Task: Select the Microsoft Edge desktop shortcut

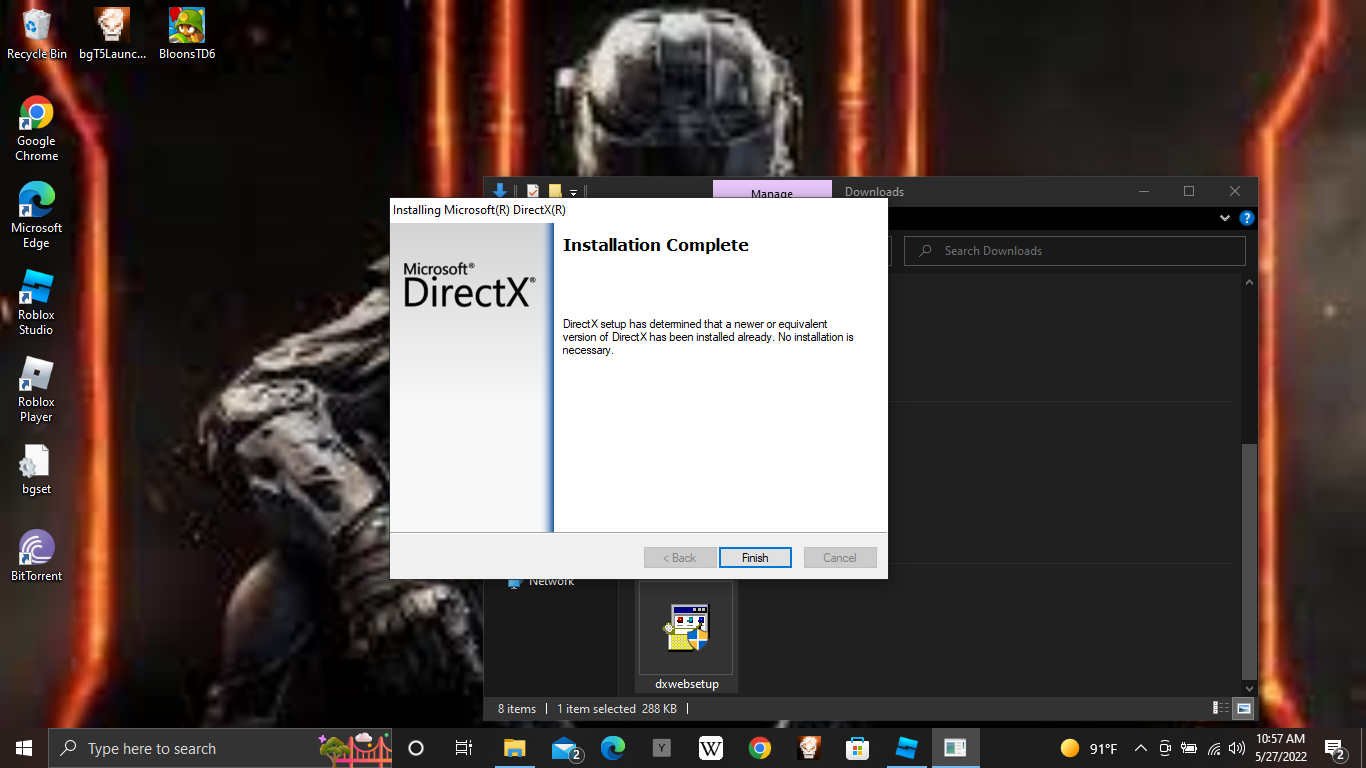Action: (37, 215)
